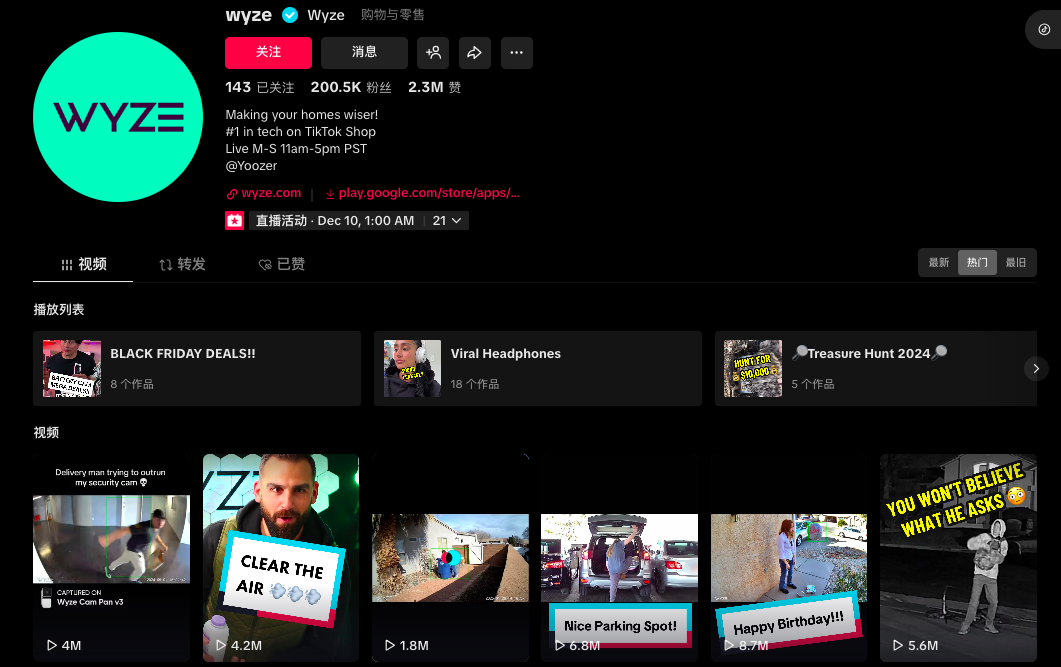
Task: Open the Viral Headphones playlist thumbnail
Action: [x=412, y=368]
